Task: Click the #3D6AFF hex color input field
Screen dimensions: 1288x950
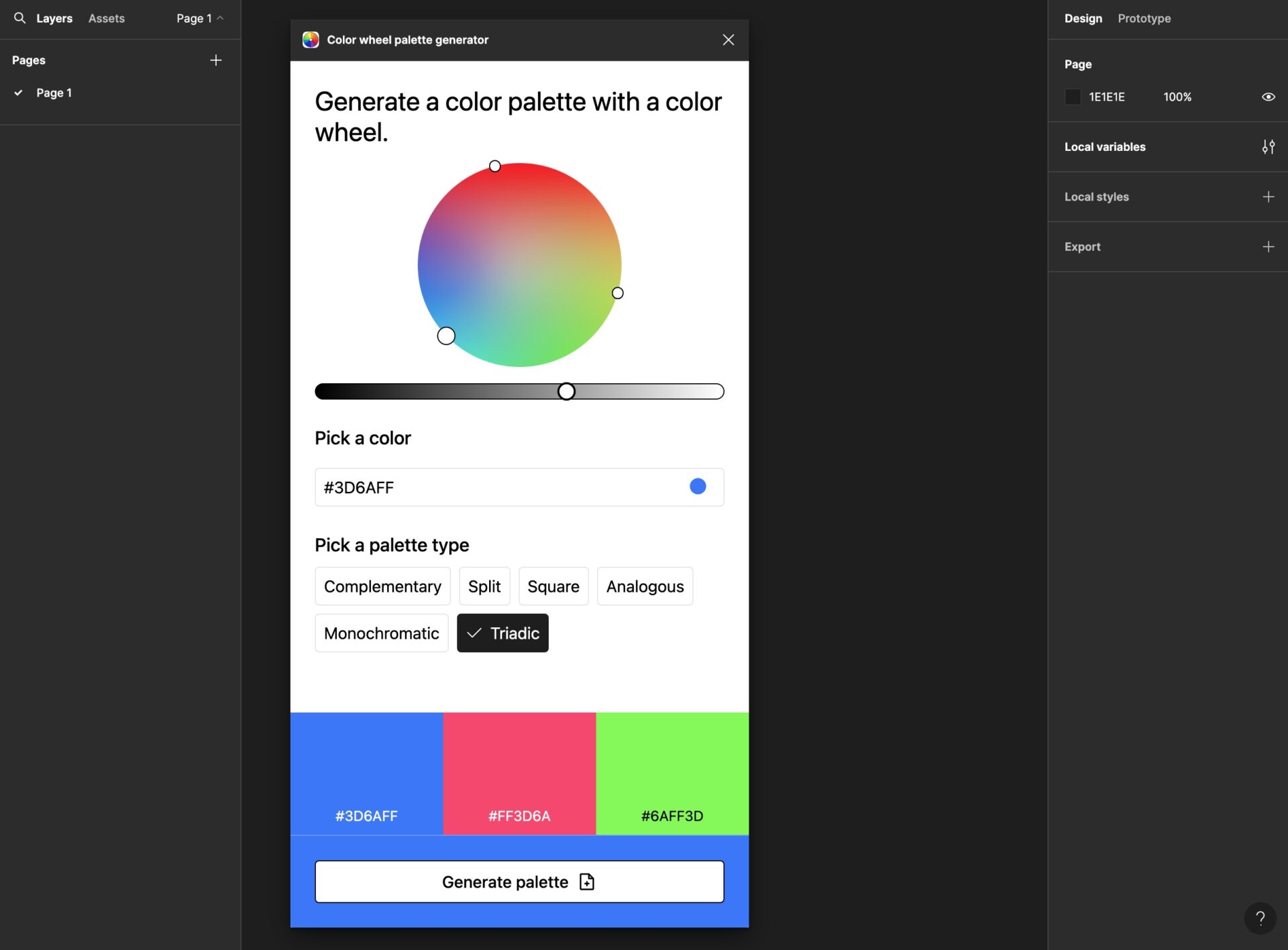Action: [519, 487]
